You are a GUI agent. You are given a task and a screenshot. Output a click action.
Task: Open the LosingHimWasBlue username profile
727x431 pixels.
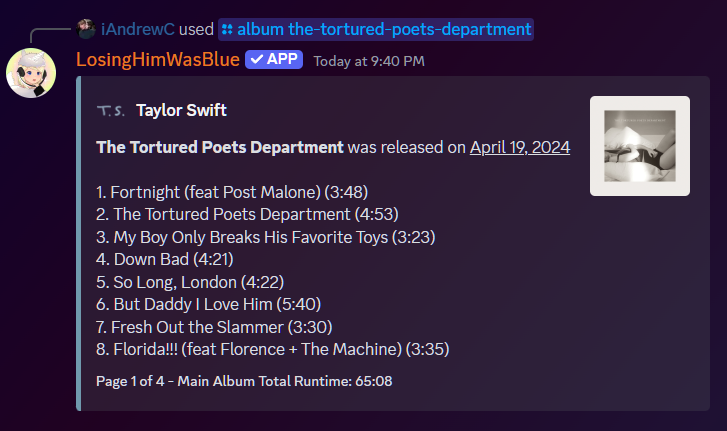pos(158,59)
